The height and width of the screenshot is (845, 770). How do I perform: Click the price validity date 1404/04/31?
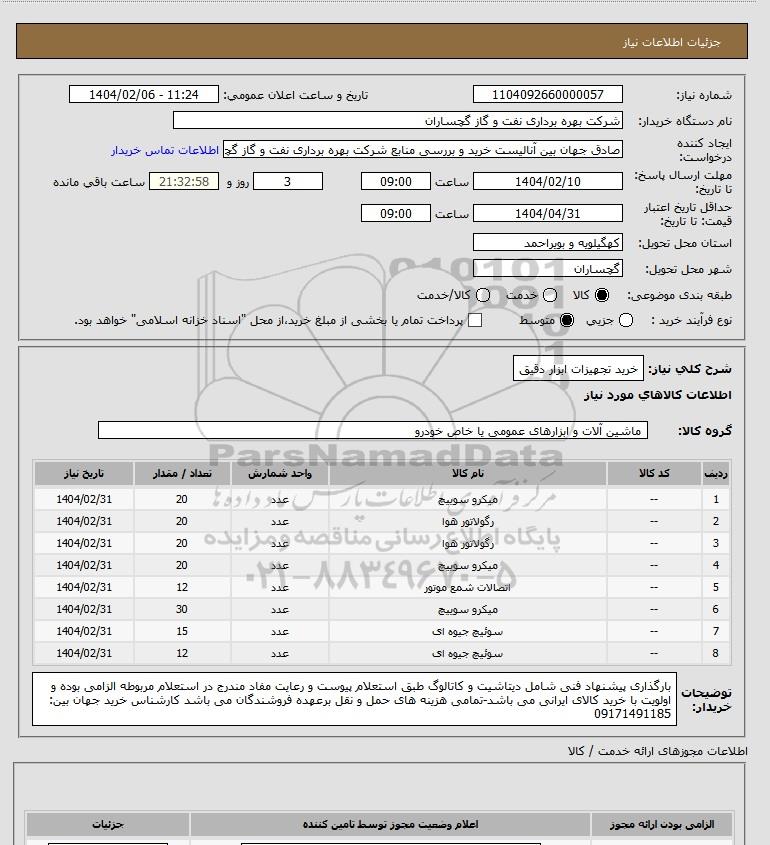(547, 213)
